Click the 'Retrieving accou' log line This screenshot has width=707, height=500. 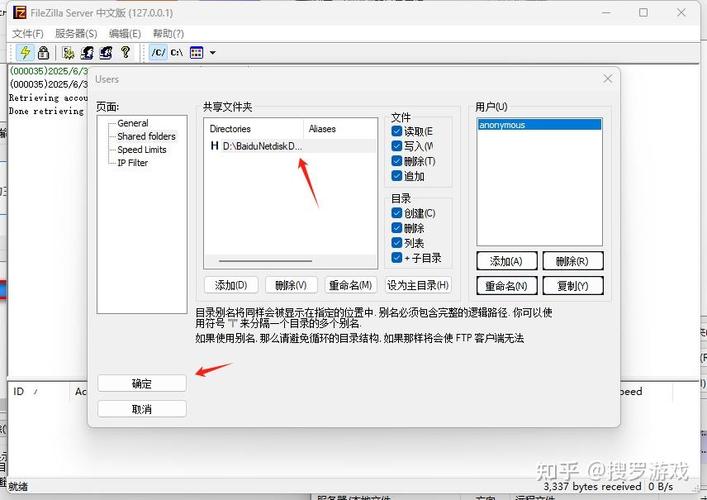(x=48, y=98)
